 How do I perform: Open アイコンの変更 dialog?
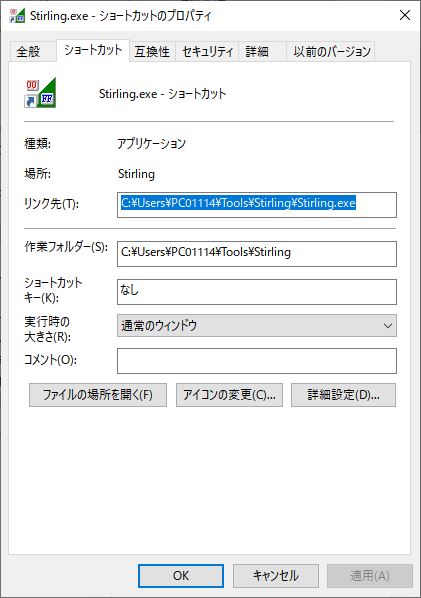coord(229,395)
